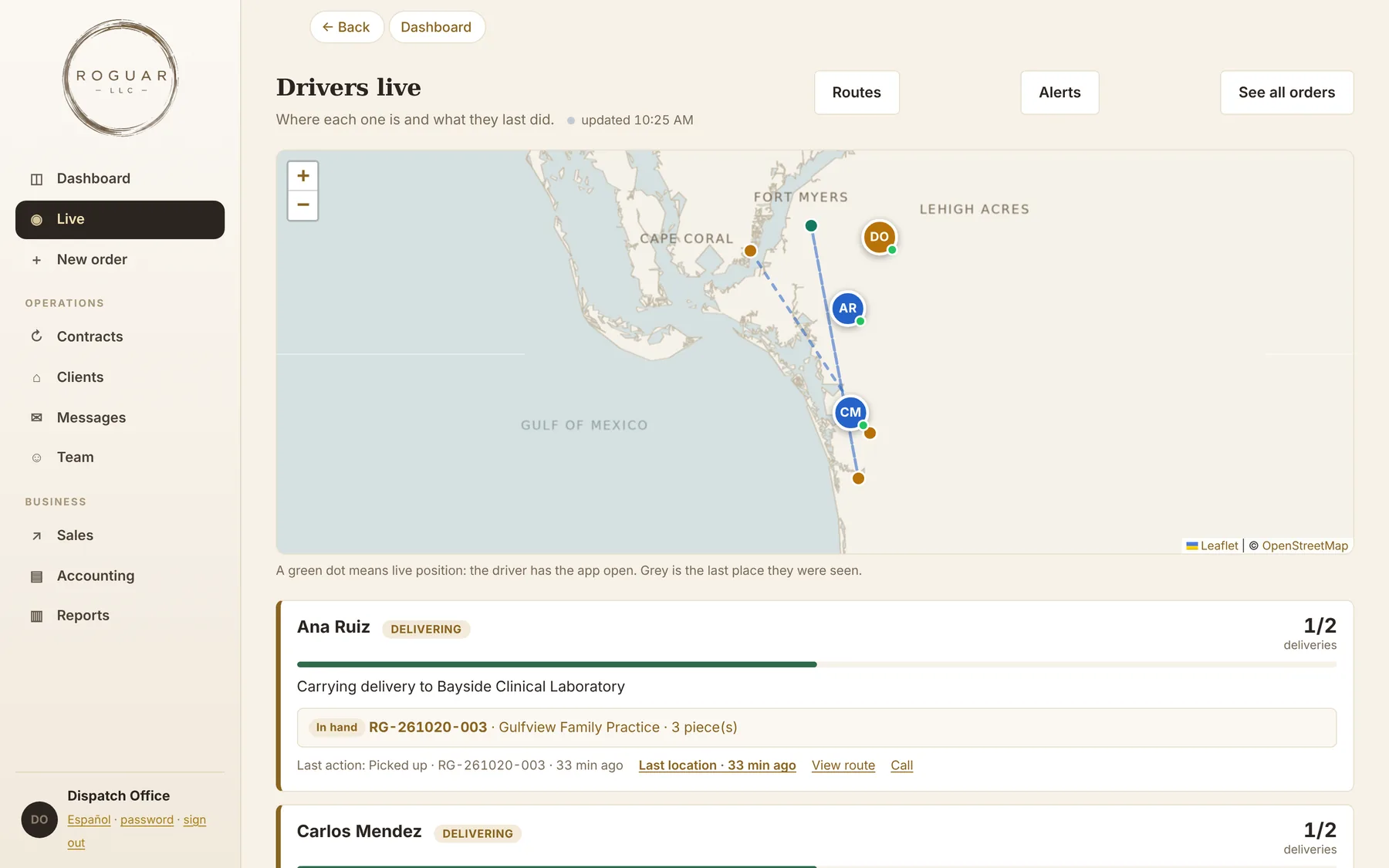Click View route for Ana Ruiz
The height and width of the screenshot is (868, 1389).
(x=843, y=765)
